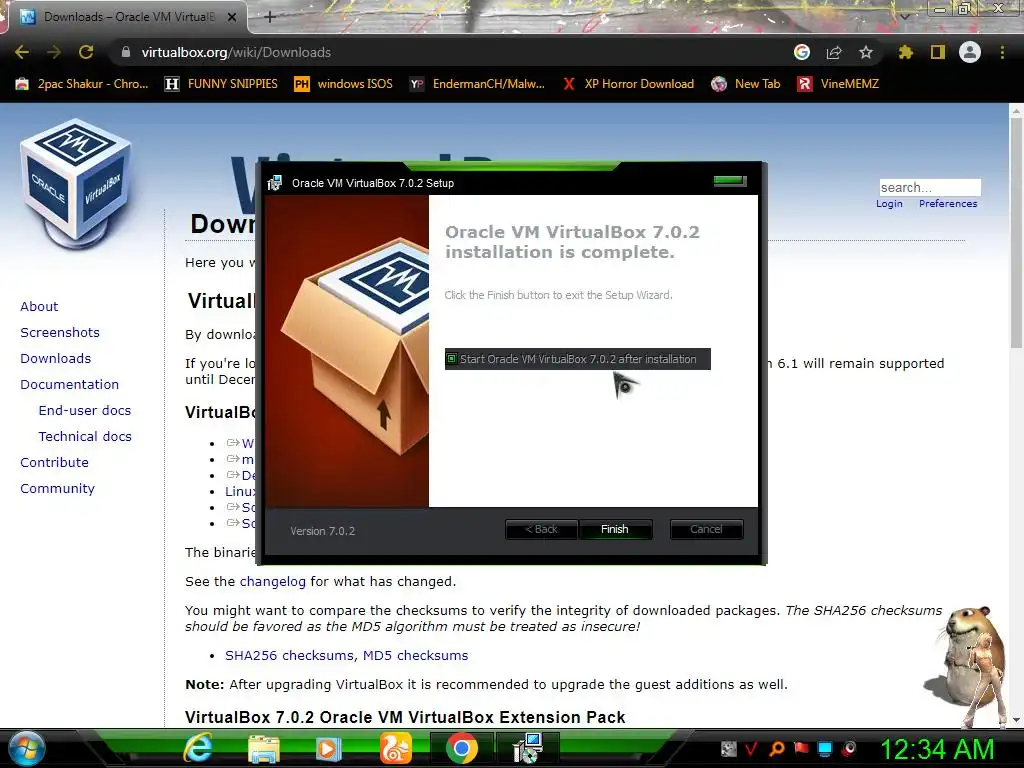The height and width of the screenshot is (768, 1024).
Task: Click the grey leftmost tray icon
Action: [x=728, y=748]
